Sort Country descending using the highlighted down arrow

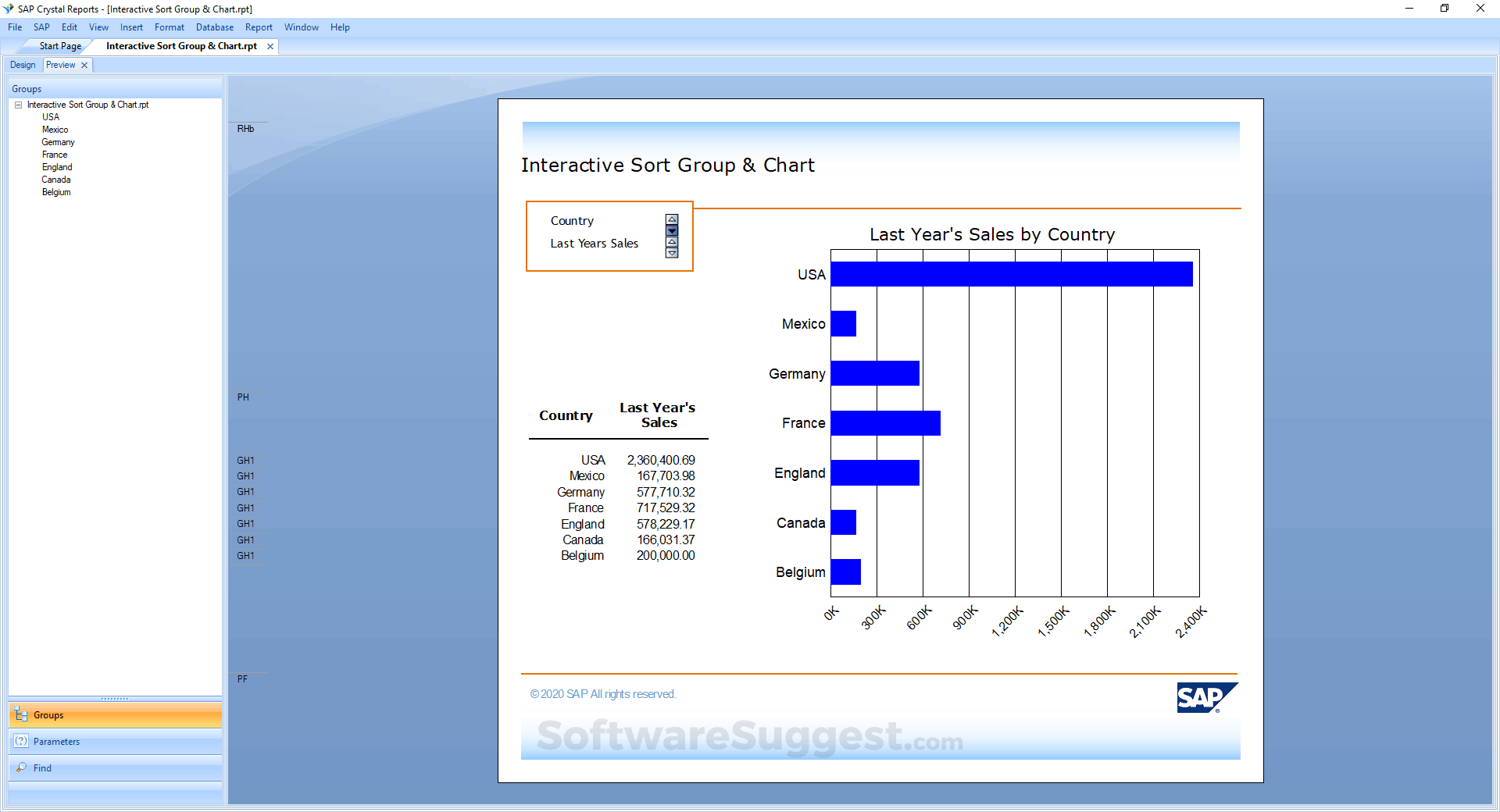coord(672,230)
